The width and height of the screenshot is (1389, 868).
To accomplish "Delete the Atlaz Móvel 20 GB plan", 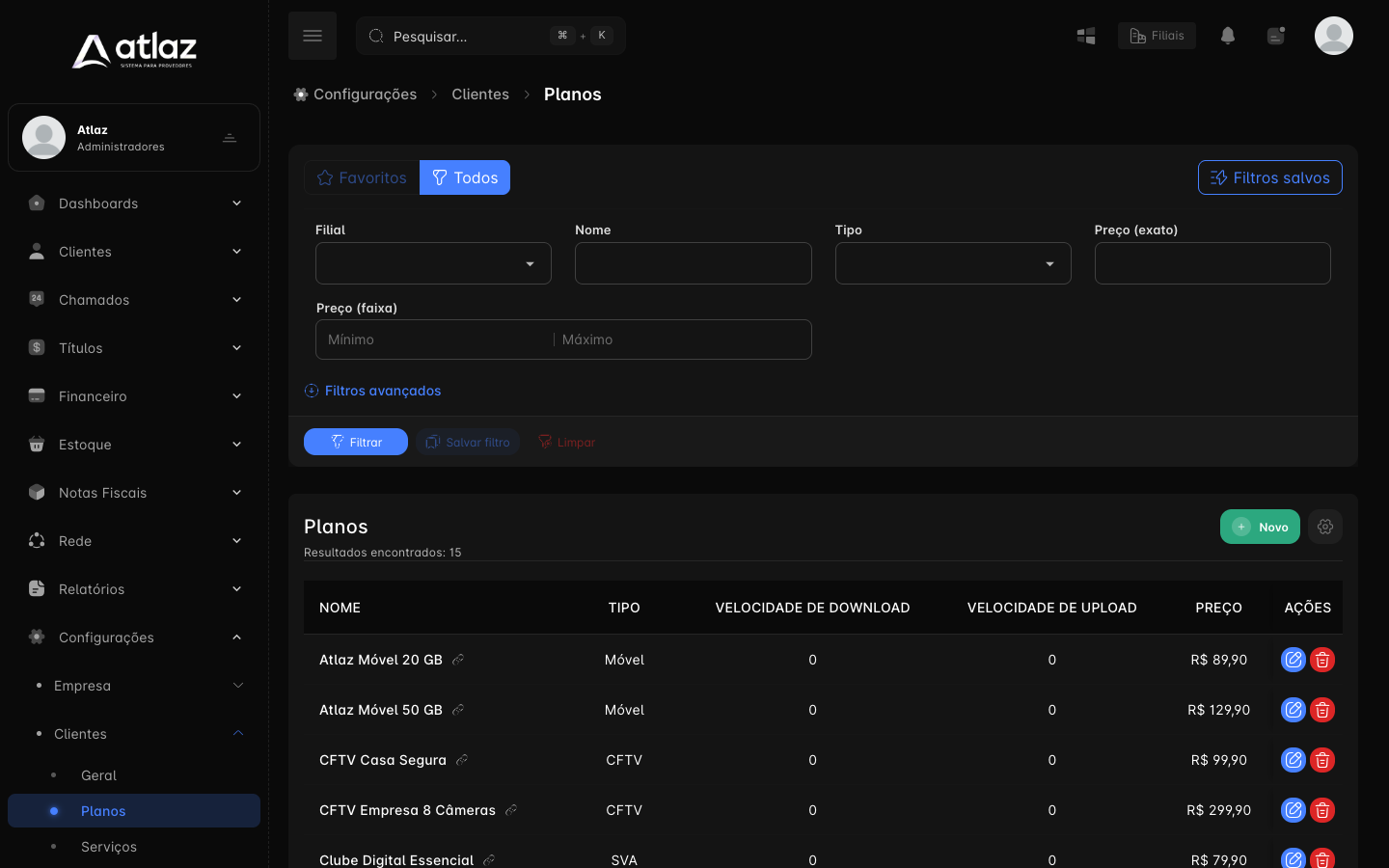I will [1322, 660].
